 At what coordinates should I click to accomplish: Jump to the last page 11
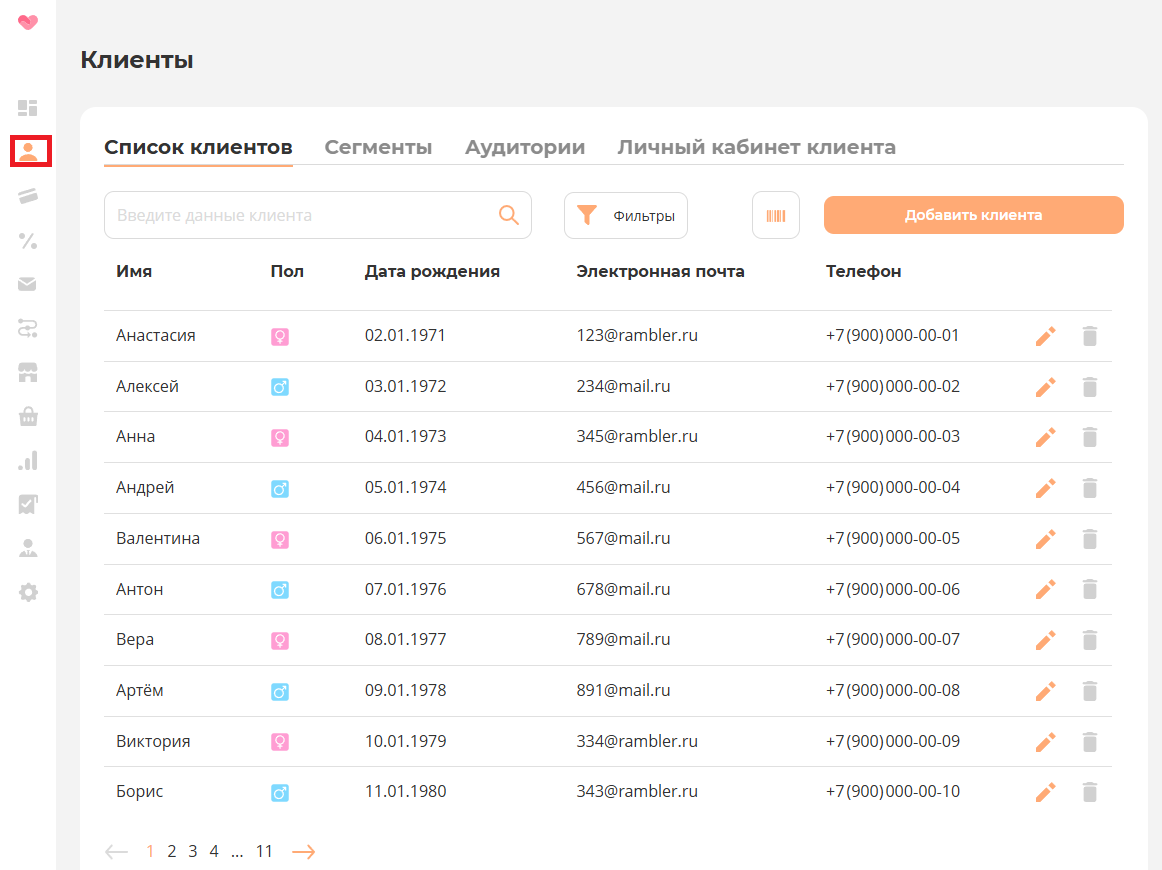tap(264, 851)
